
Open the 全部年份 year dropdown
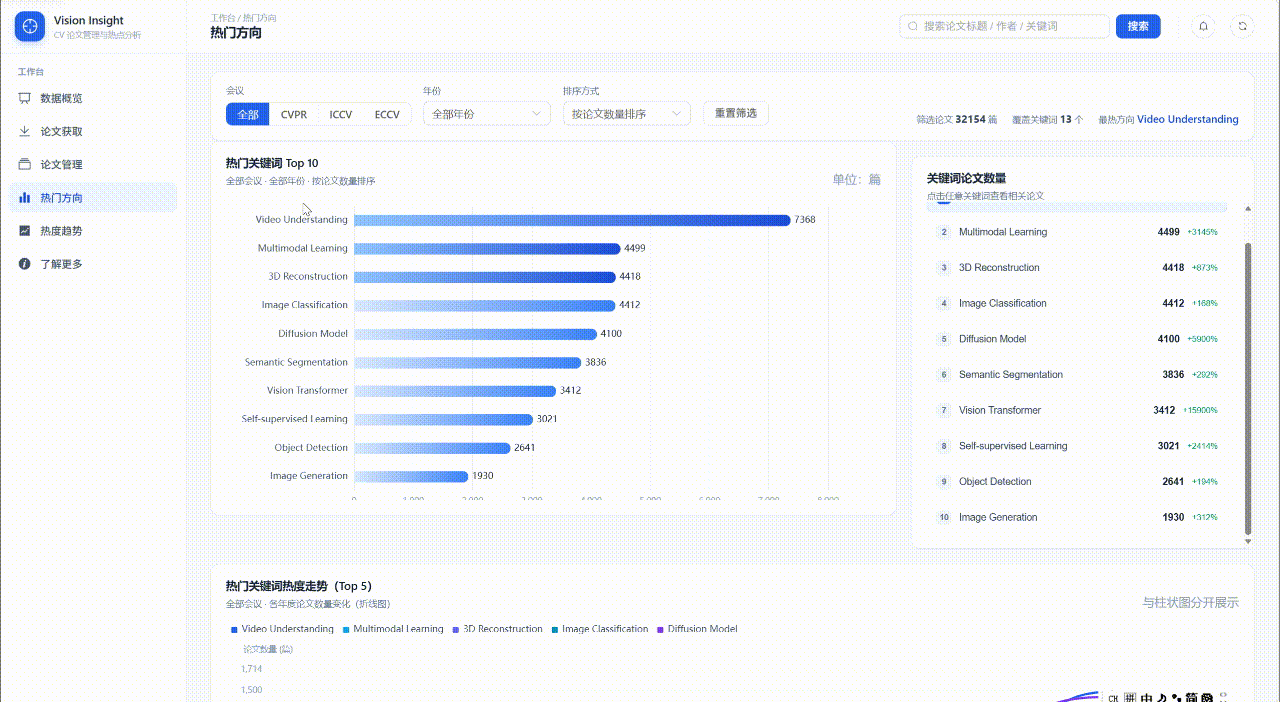pos(487,114)
